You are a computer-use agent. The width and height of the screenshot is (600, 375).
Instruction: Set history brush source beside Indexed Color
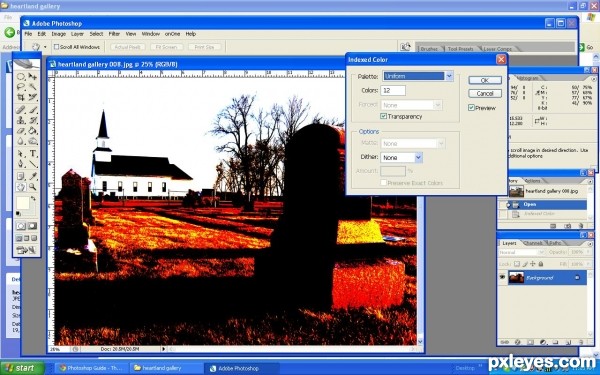coord(502,214)
